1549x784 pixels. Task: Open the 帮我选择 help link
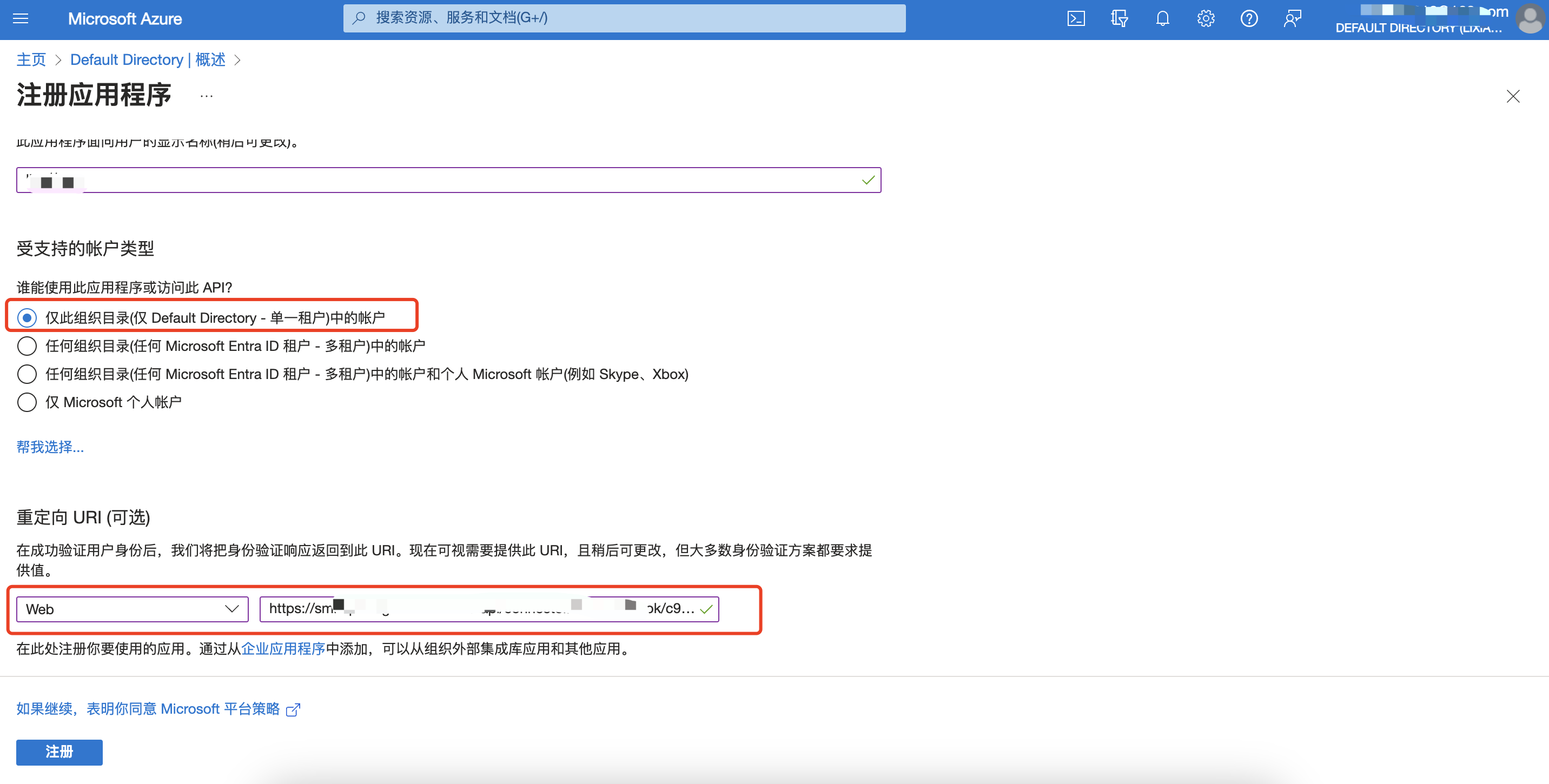coord(50,447)
